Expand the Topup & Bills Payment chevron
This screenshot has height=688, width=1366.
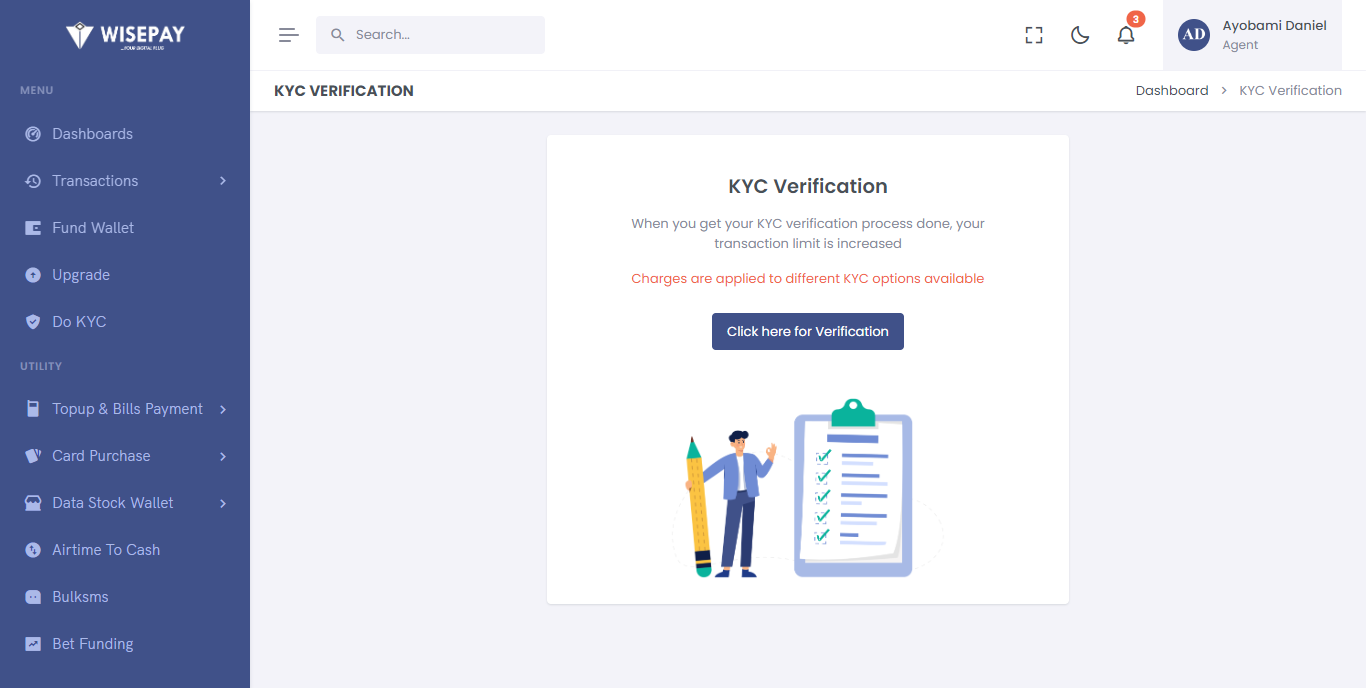223,409
